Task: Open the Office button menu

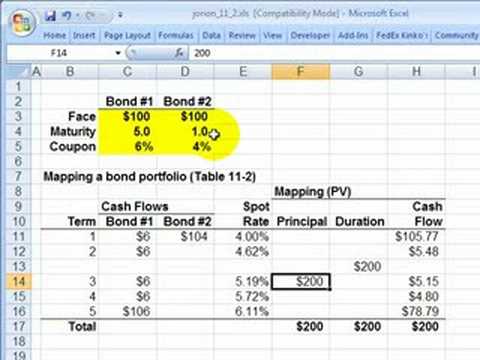Action: tap(22, 23)
